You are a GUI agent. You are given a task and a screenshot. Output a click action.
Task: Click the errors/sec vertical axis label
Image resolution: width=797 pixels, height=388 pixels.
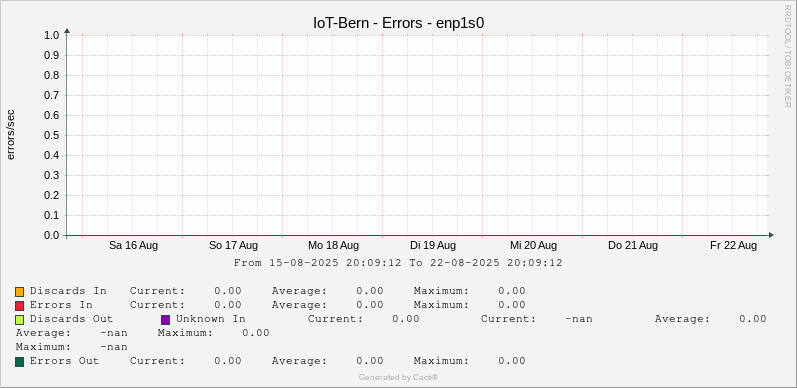click(x=11, y=134)
